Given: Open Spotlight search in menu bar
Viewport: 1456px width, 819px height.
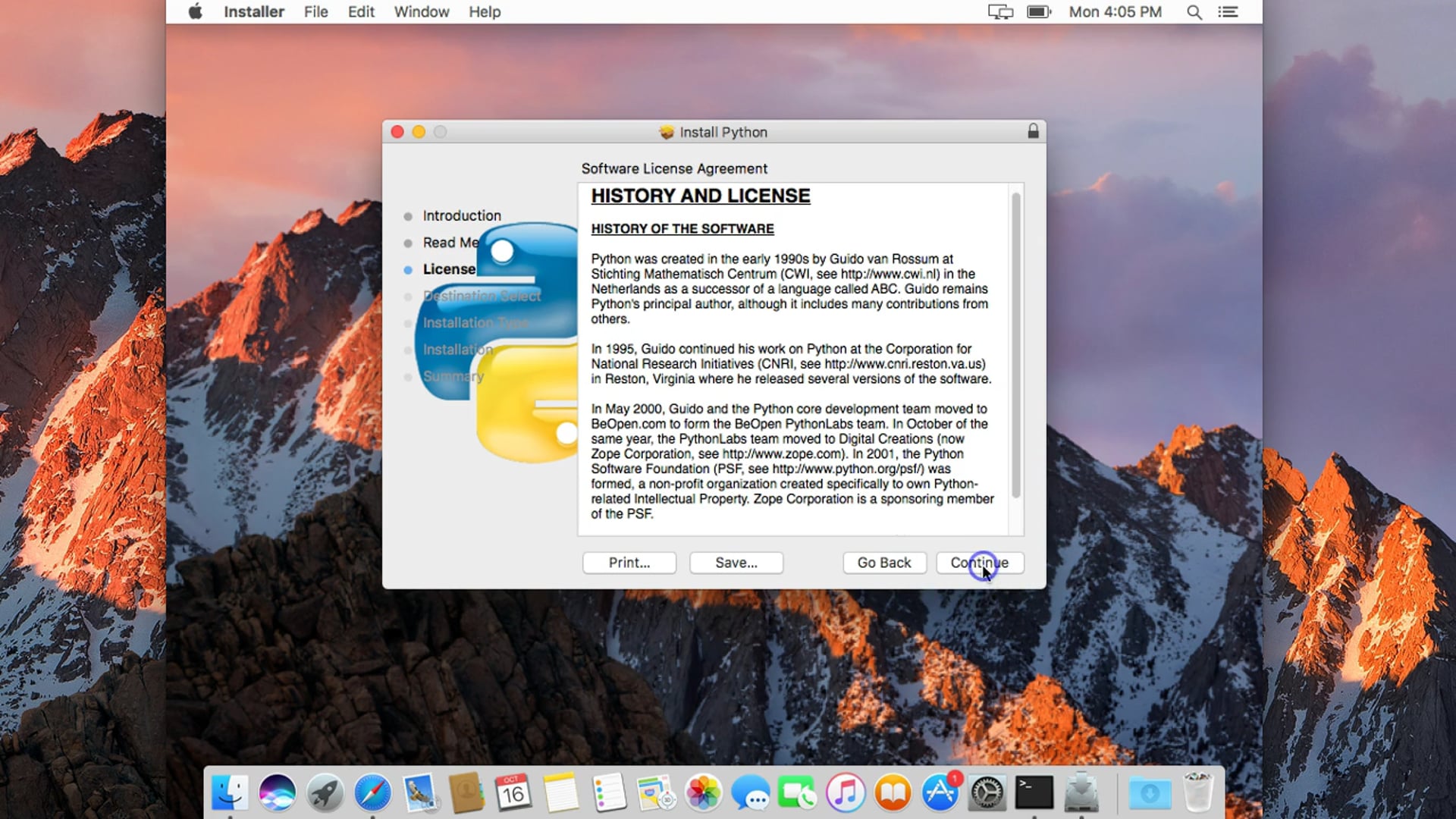Looking at the screenshot, I should tap(1194, 12).
